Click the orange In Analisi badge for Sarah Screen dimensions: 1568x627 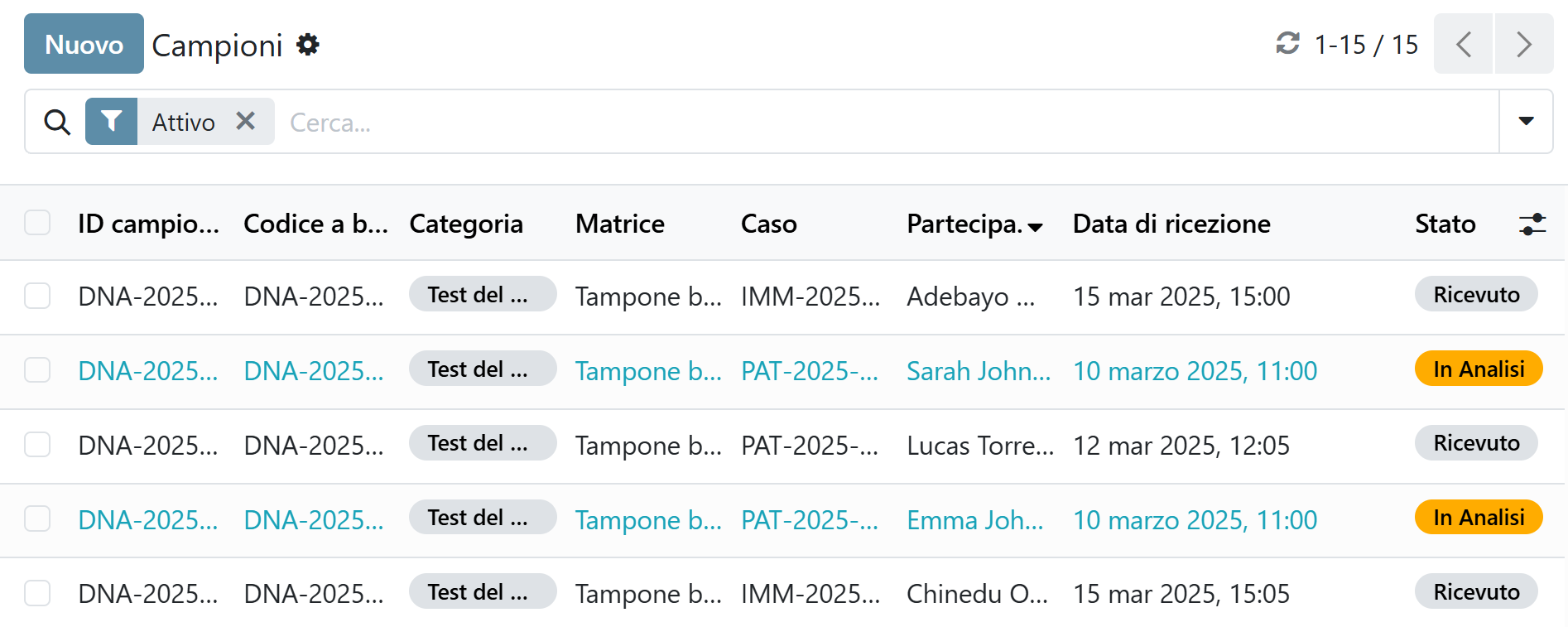point(1478,369)
